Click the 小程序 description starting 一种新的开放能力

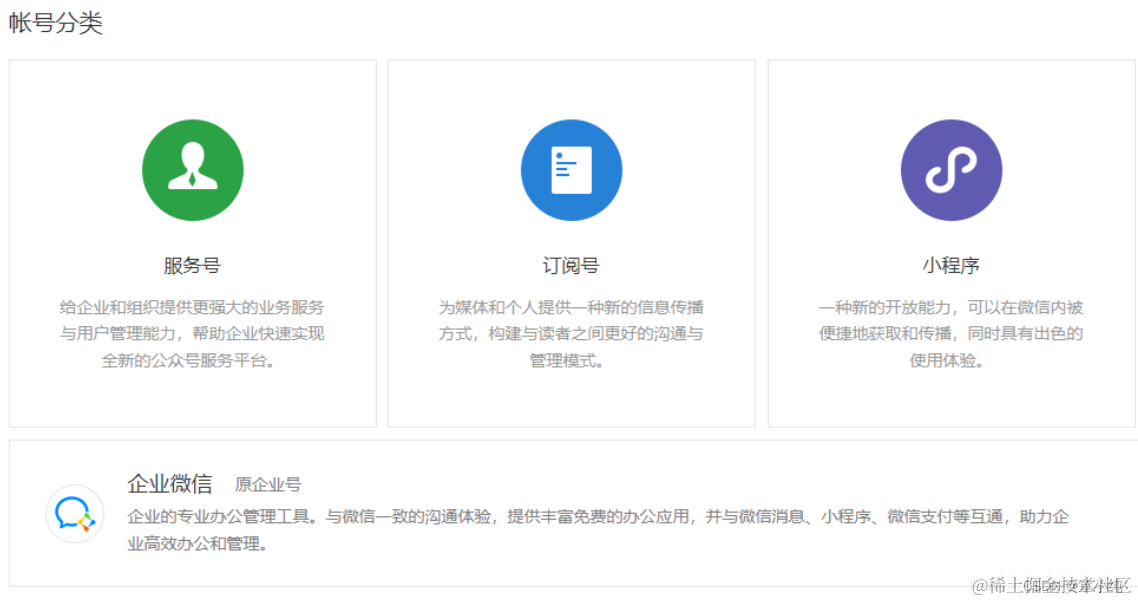pyautogui.click(x=951, y=333)
